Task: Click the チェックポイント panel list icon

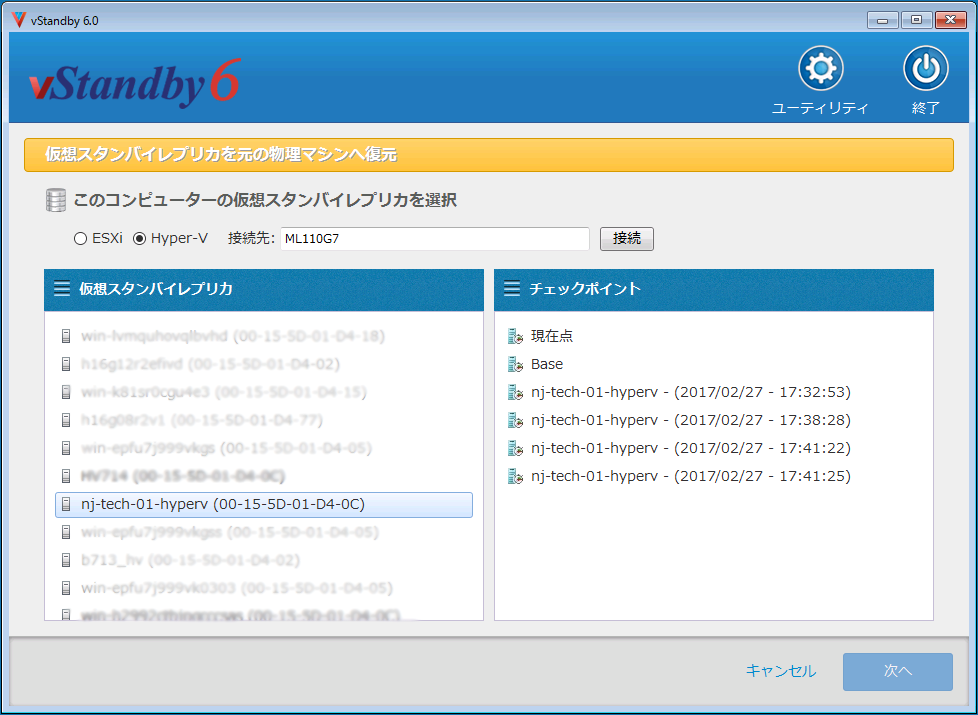Action: click(x=512, y=289)
